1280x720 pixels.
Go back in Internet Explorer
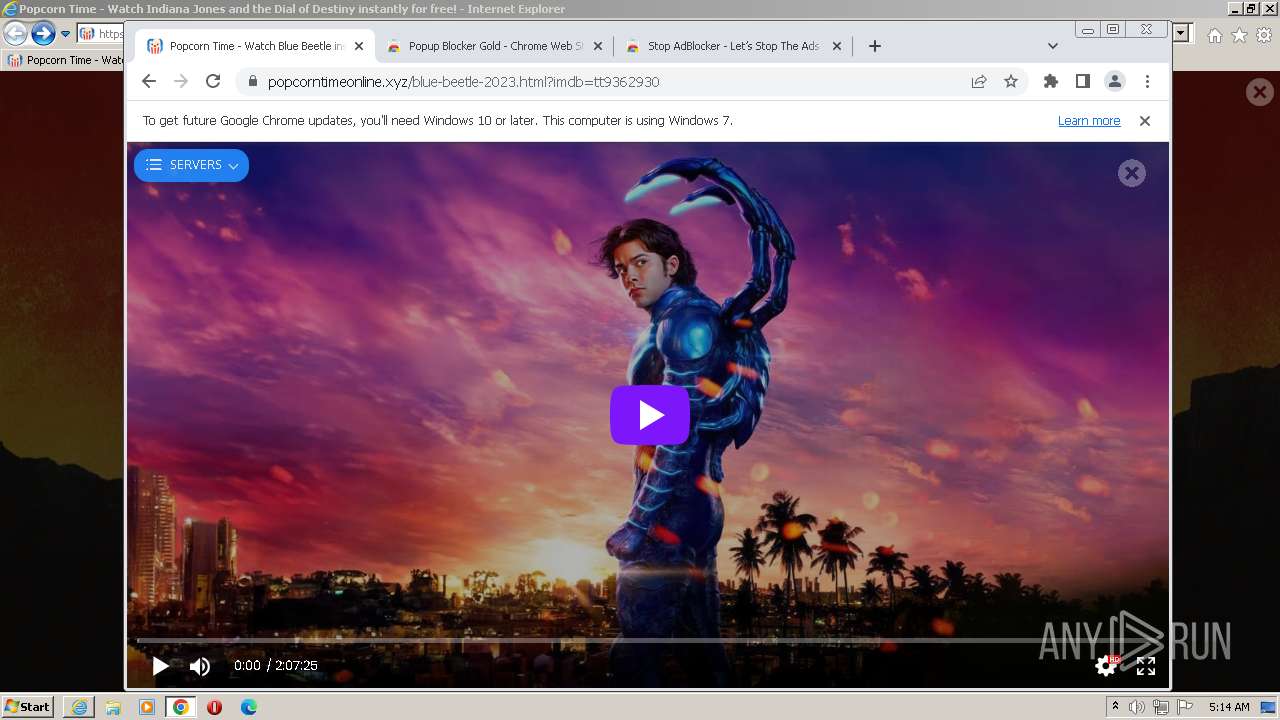click(x=15, y=34)
